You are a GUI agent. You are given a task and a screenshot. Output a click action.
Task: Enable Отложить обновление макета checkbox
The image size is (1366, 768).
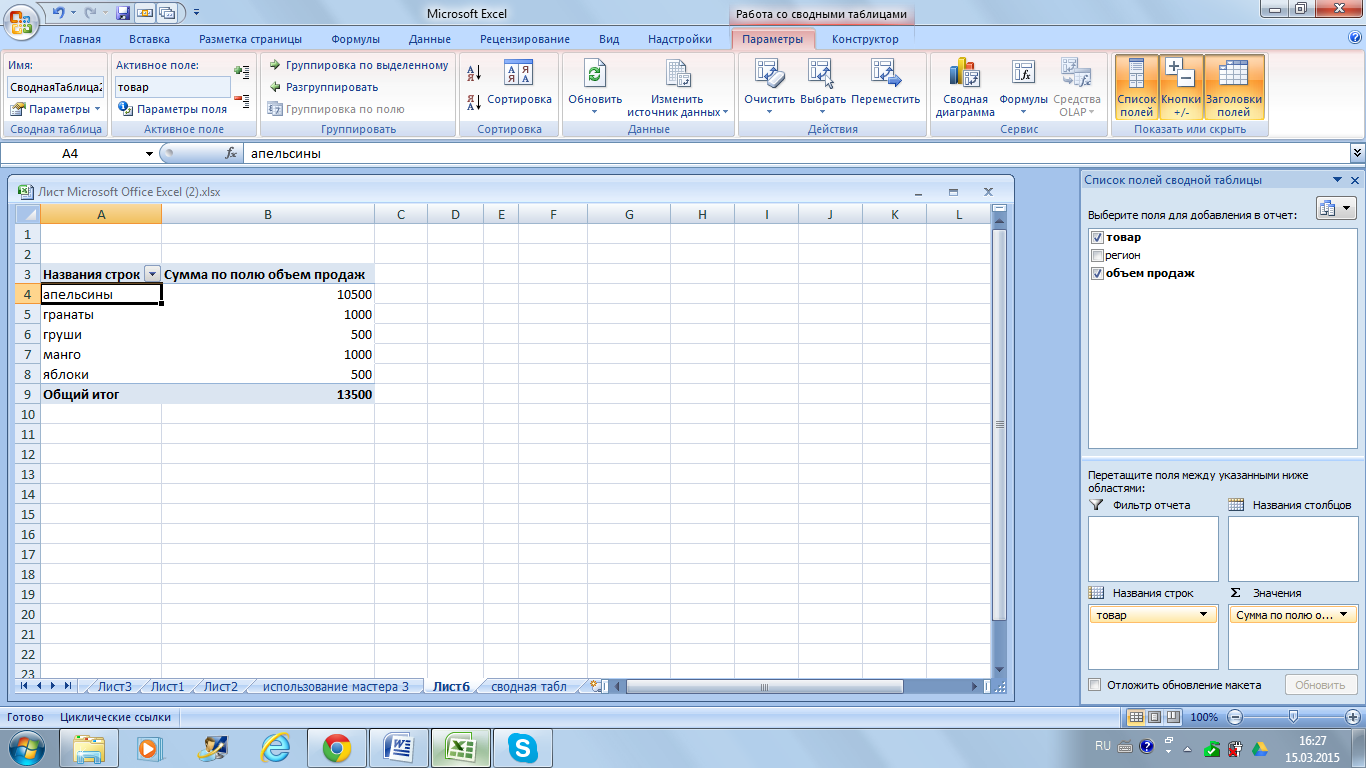click(1095, 685)
